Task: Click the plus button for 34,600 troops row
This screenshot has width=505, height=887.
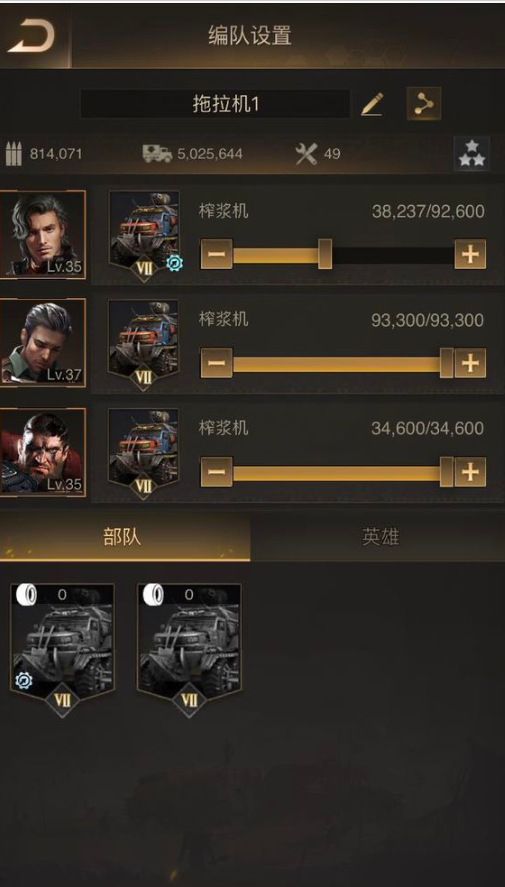Action: point(470,472)
